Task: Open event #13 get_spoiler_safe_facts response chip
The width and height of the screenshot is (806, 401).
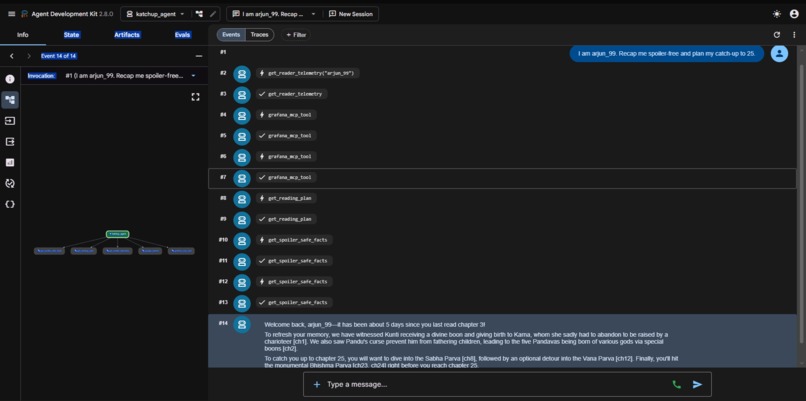Action: point(294,302)
